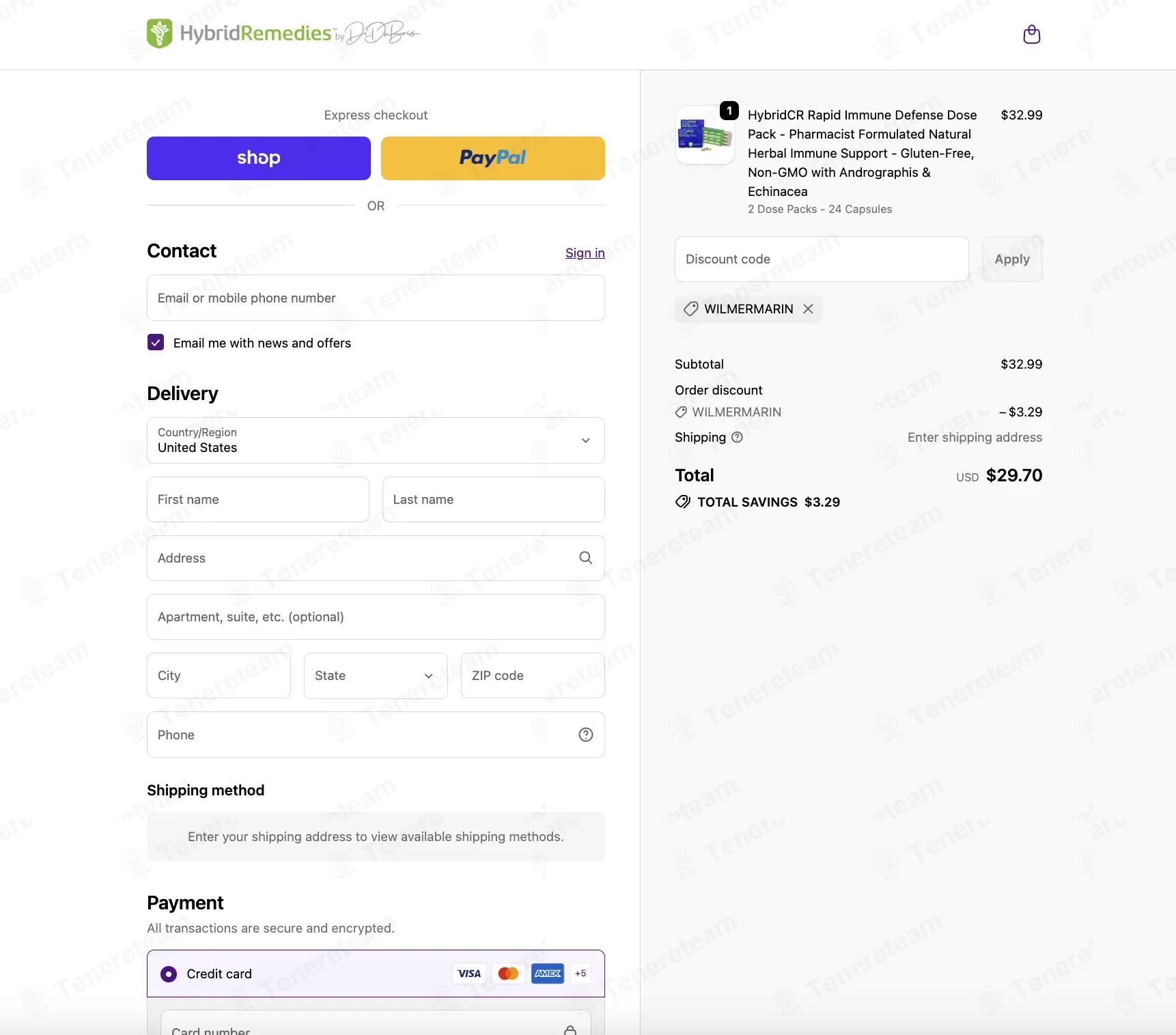Image resolution: width=1176 pixels, height=1035 pixels.
Task: Click 'All transactions are secure and encrypted' text
Action: click(x=270, y=928)
